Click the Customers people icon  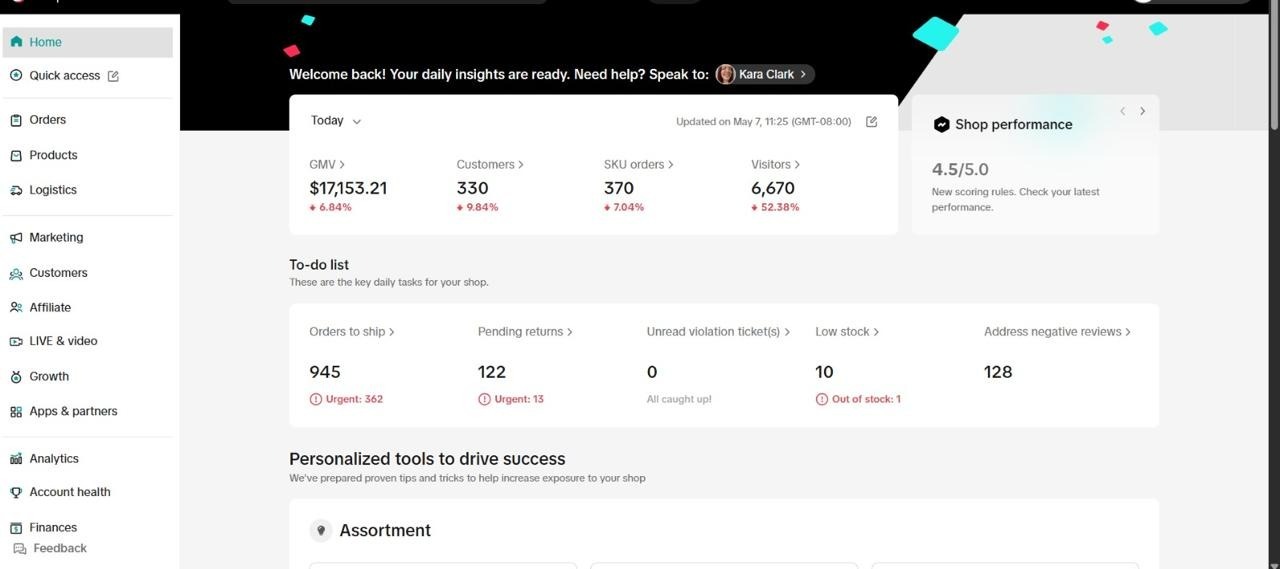click(16, 273)
